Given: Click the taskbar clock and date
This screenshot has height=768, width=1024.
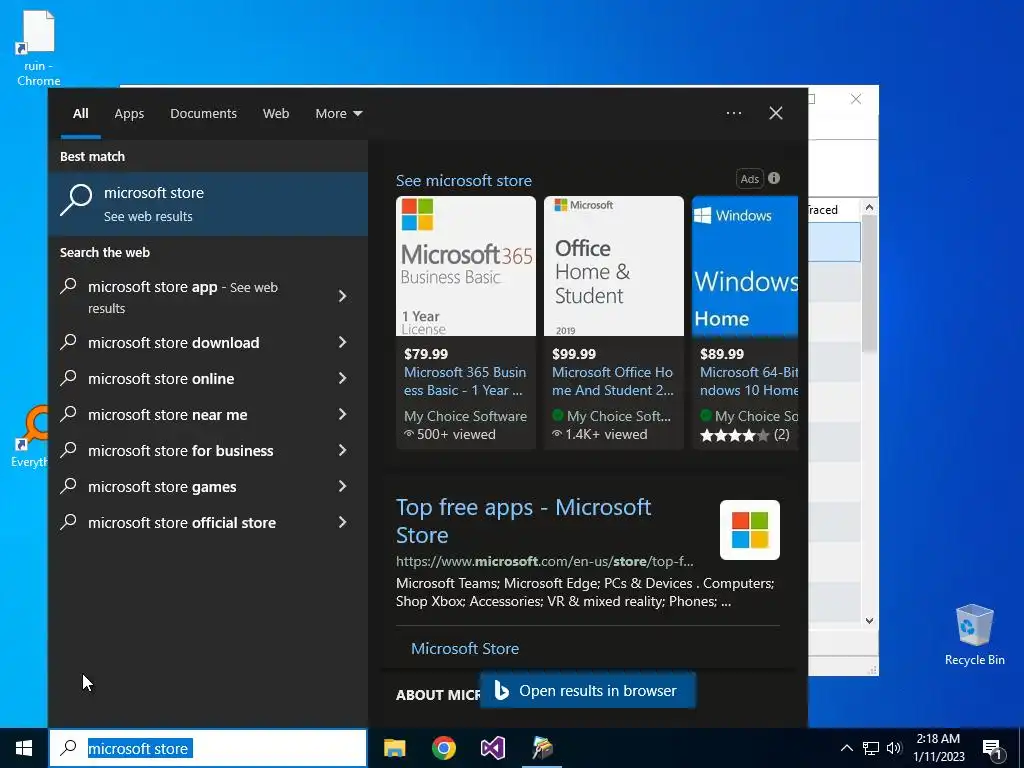Looking at the screenshot, I should coord(938,748).
